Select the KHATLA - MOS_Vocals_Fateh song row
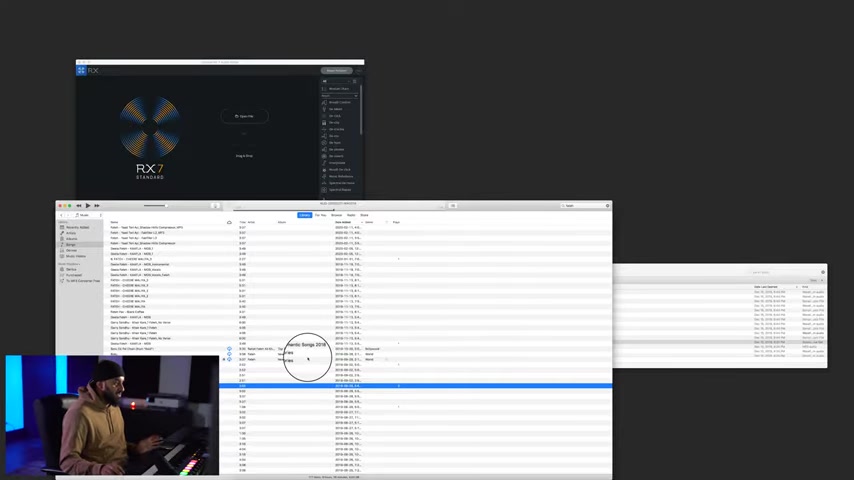The width and height of the screenshot is (854, 480). 359,275
